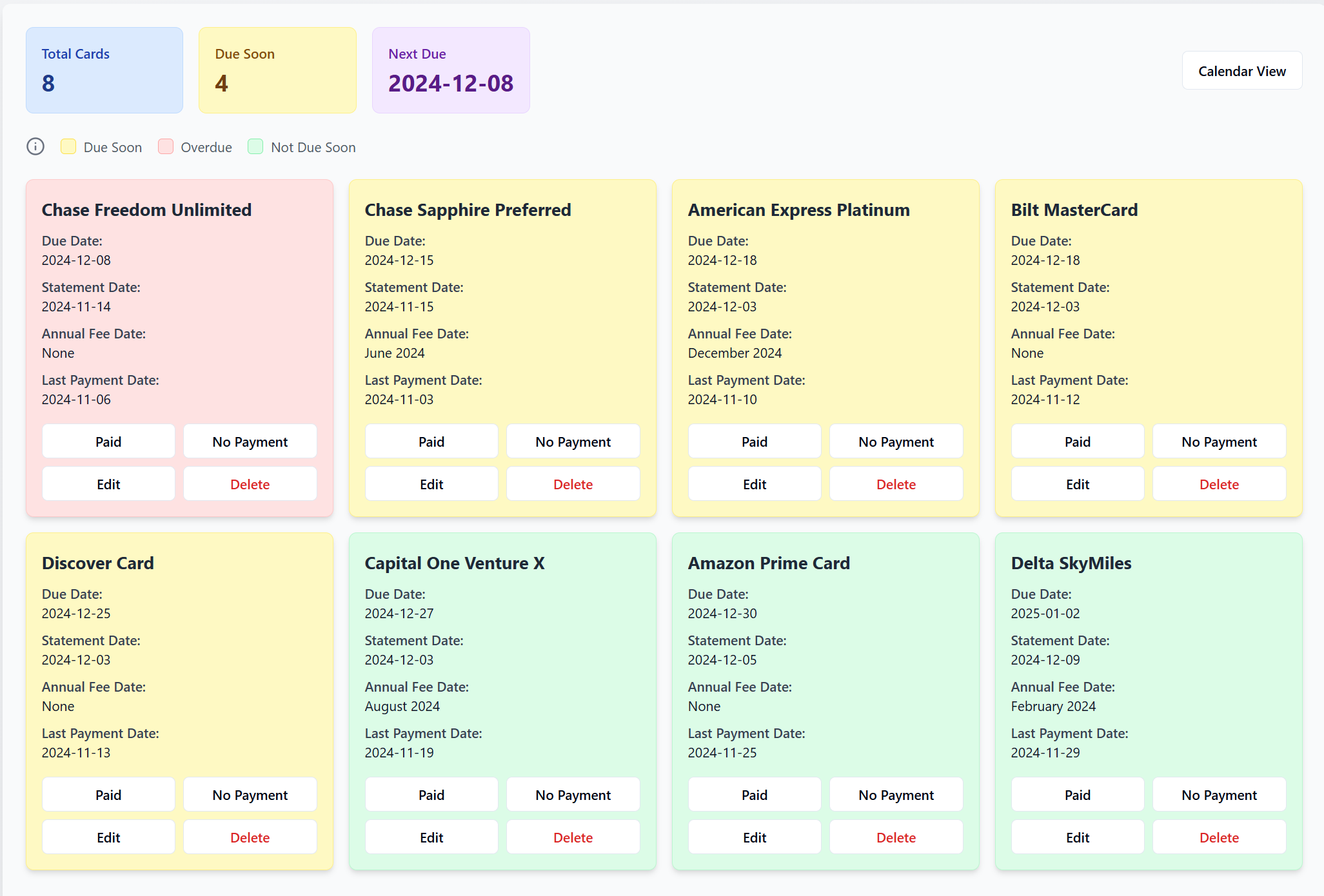Mark Amazon Prime Card as Paid
This screenshot has height=896, width=1324.
(x=755, y=795)
